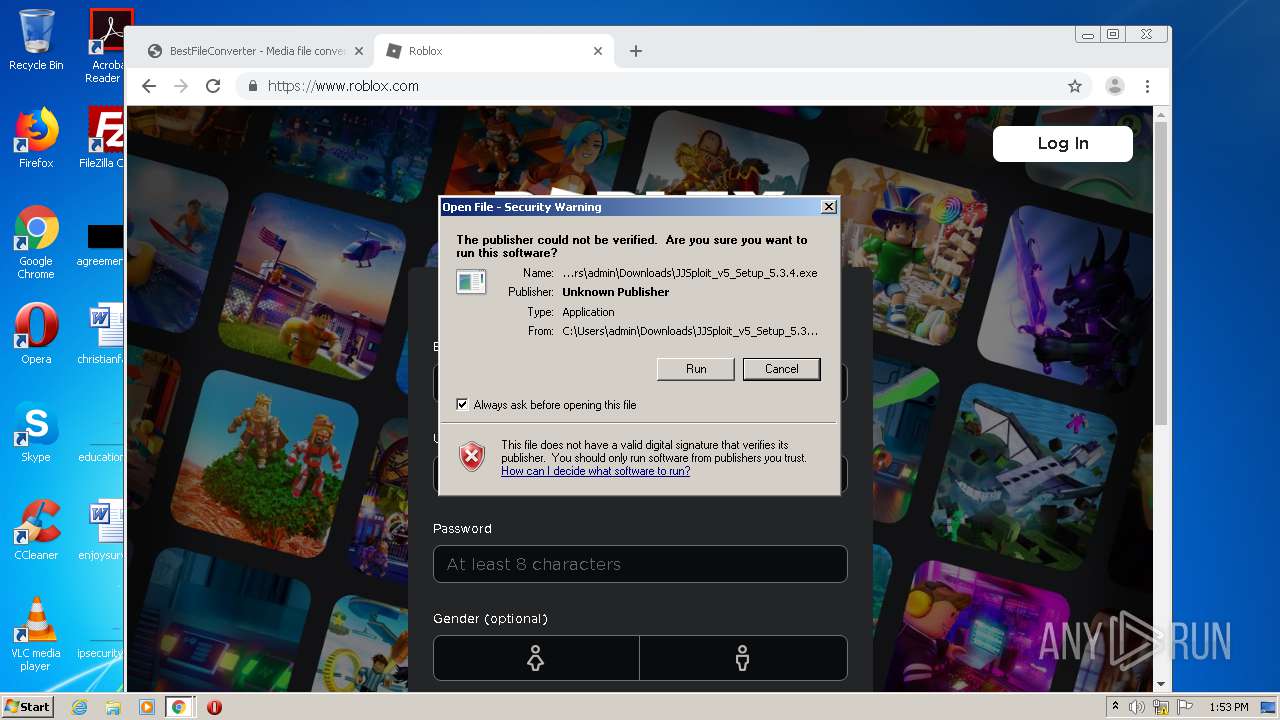Image resolution: width=1280 pixels, height=720 pixels.
Task: Open Windows Media Player from the taskbar
Action: tap(146, 707)
